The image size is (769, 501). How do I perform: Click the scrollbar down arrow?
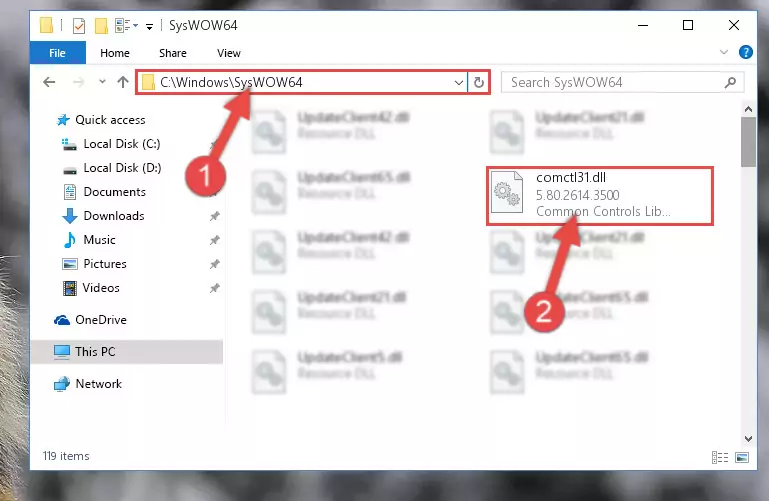point(748,439)
